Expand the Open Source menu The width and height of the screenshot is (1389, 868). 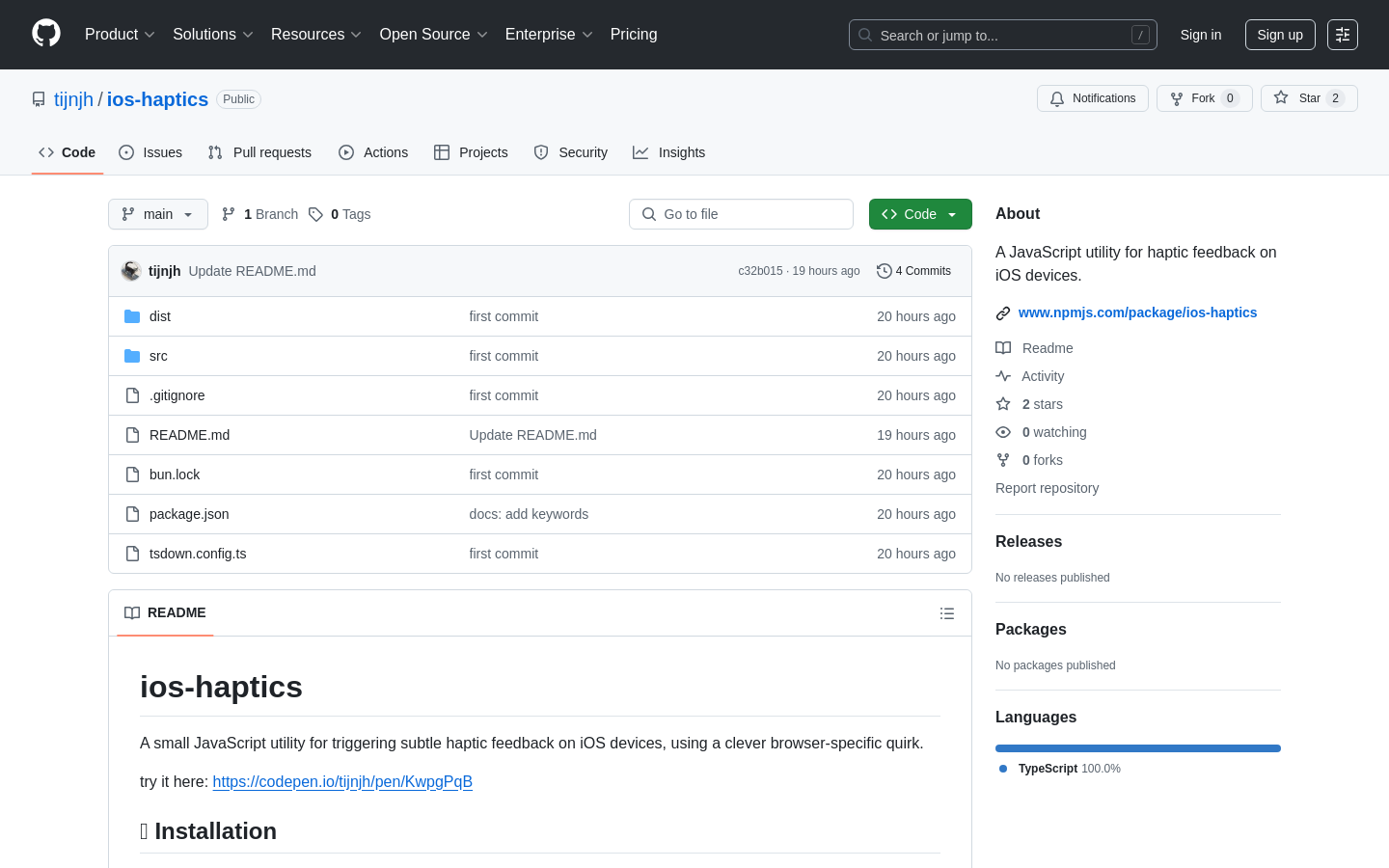click(434, 35)
